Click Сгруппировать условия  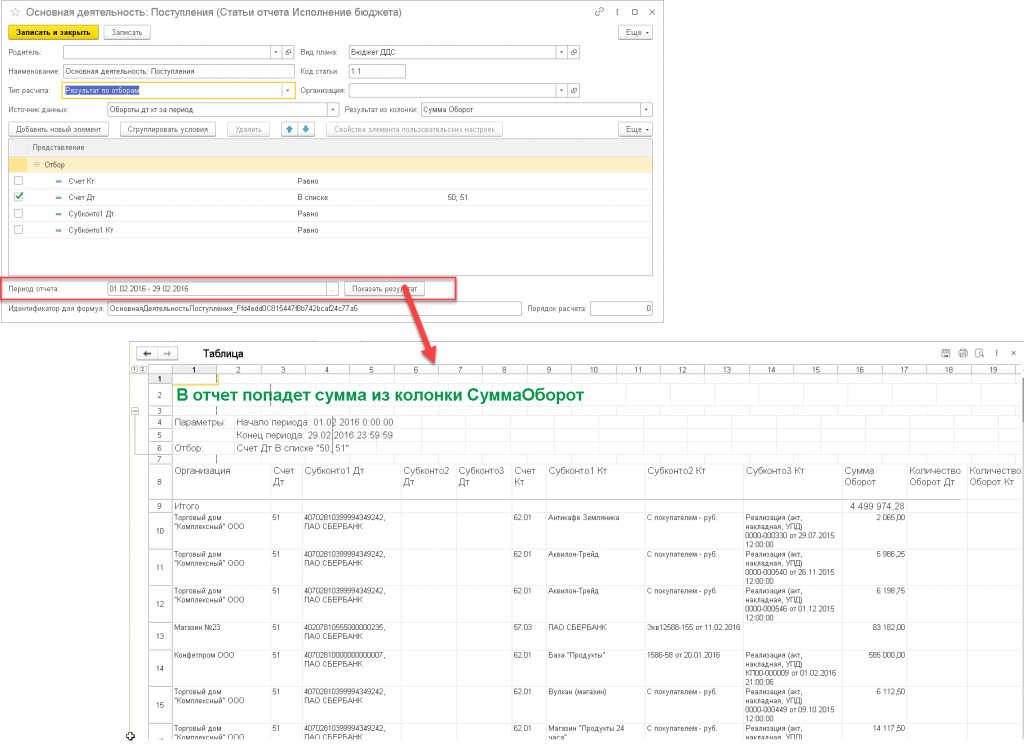point(168,129)
